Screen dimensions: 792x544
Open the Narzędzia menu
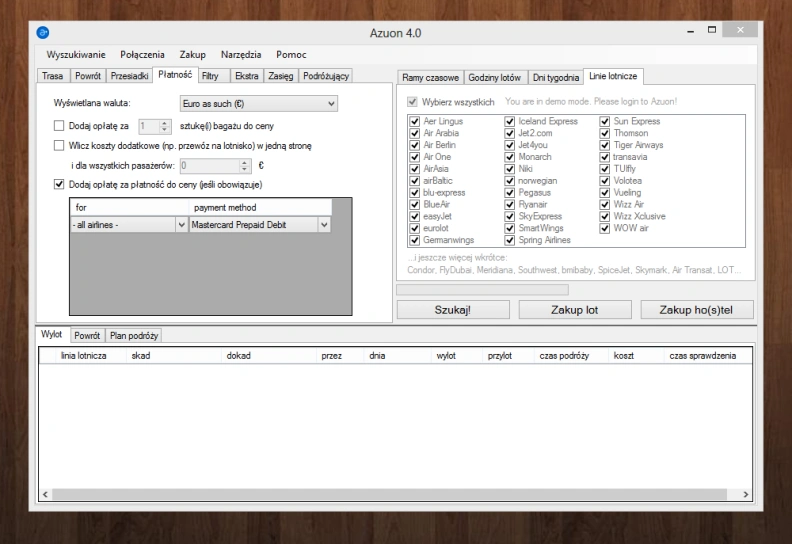pyautogui.click(x=241, y=55)
